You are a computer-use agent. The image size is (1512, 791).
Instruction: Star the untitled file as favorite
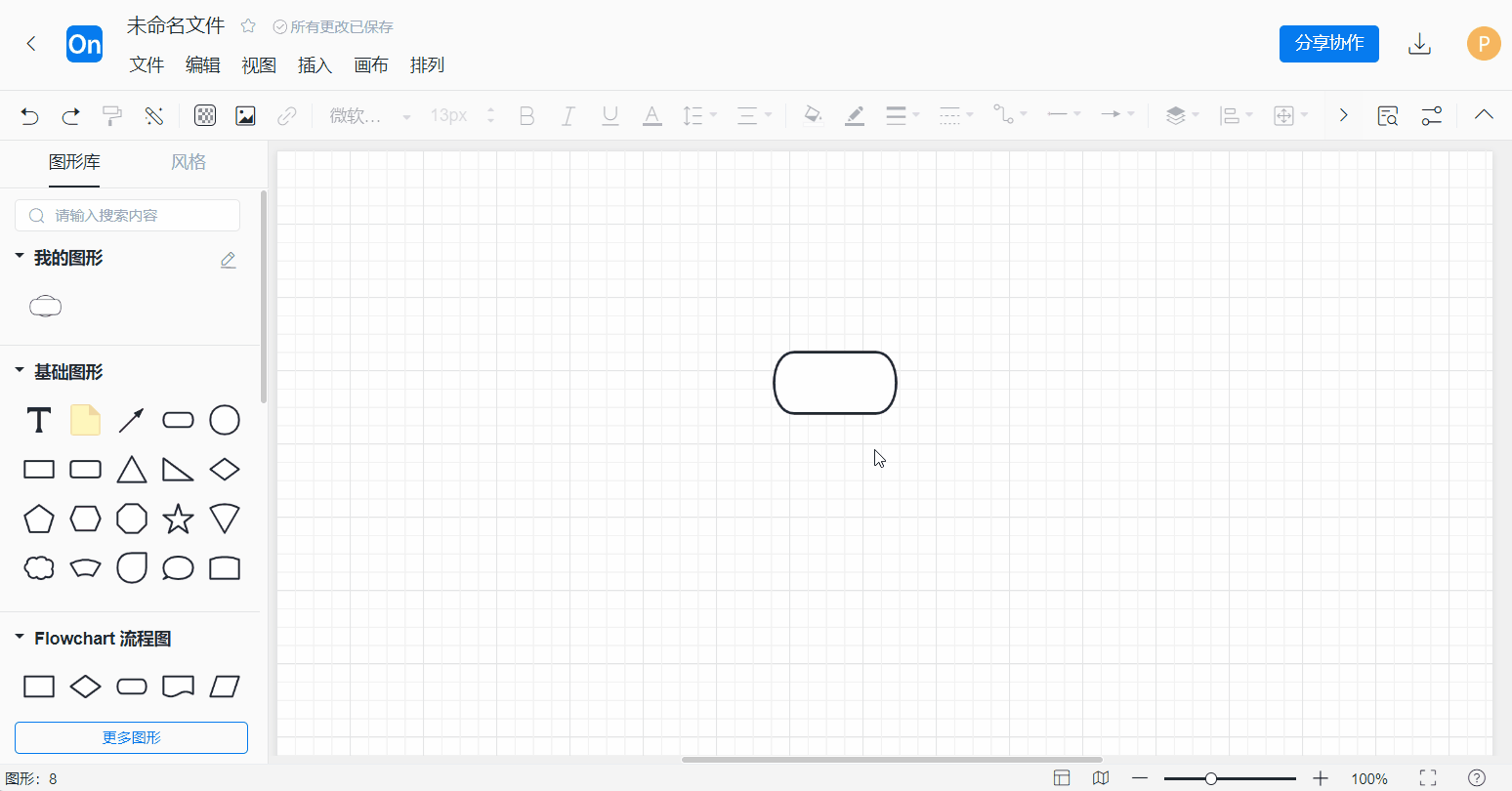[x=248, y=26]
